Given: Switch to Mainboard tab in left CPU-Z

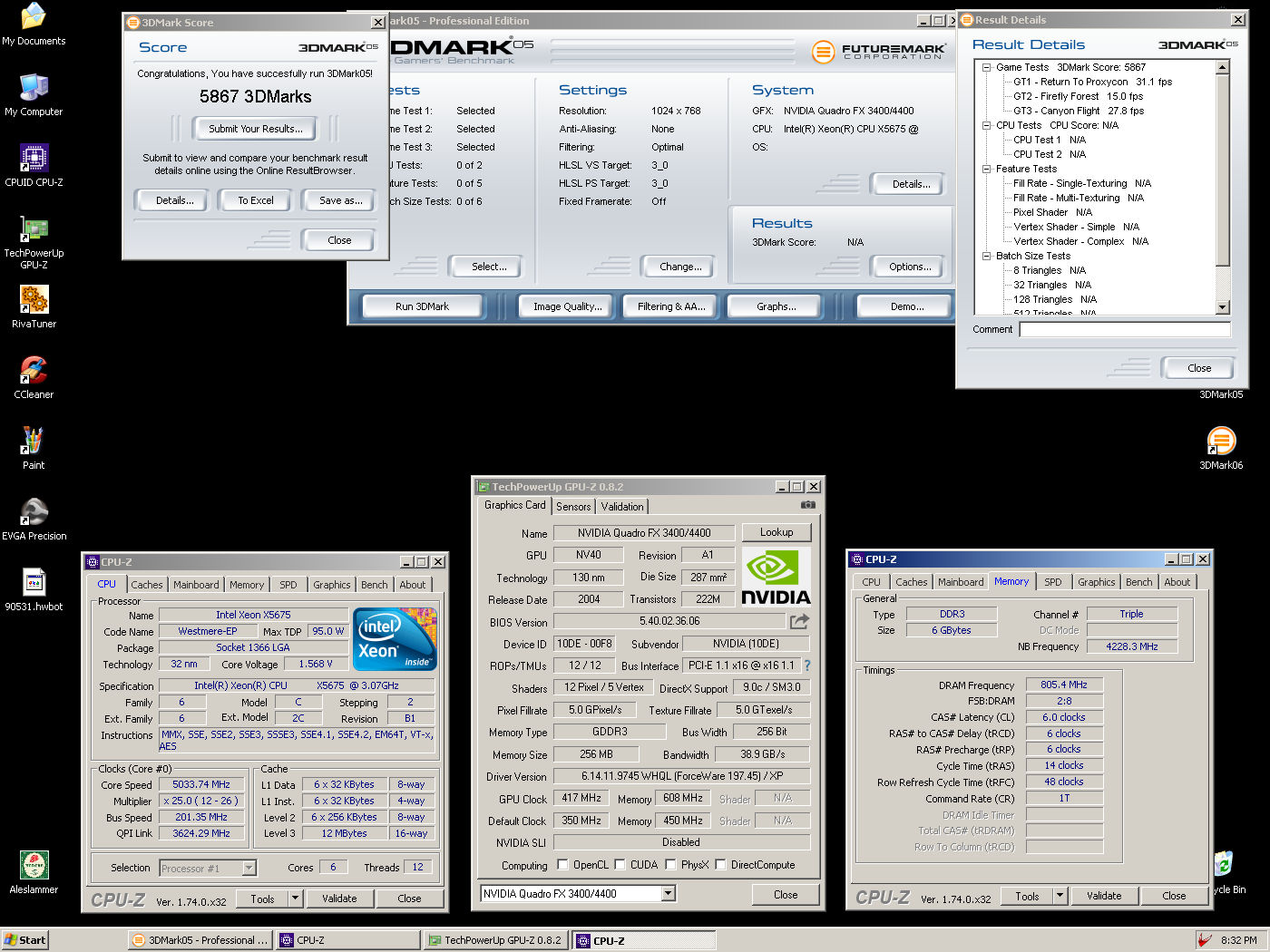Looking at the screenshot, I should coord(196,585).
